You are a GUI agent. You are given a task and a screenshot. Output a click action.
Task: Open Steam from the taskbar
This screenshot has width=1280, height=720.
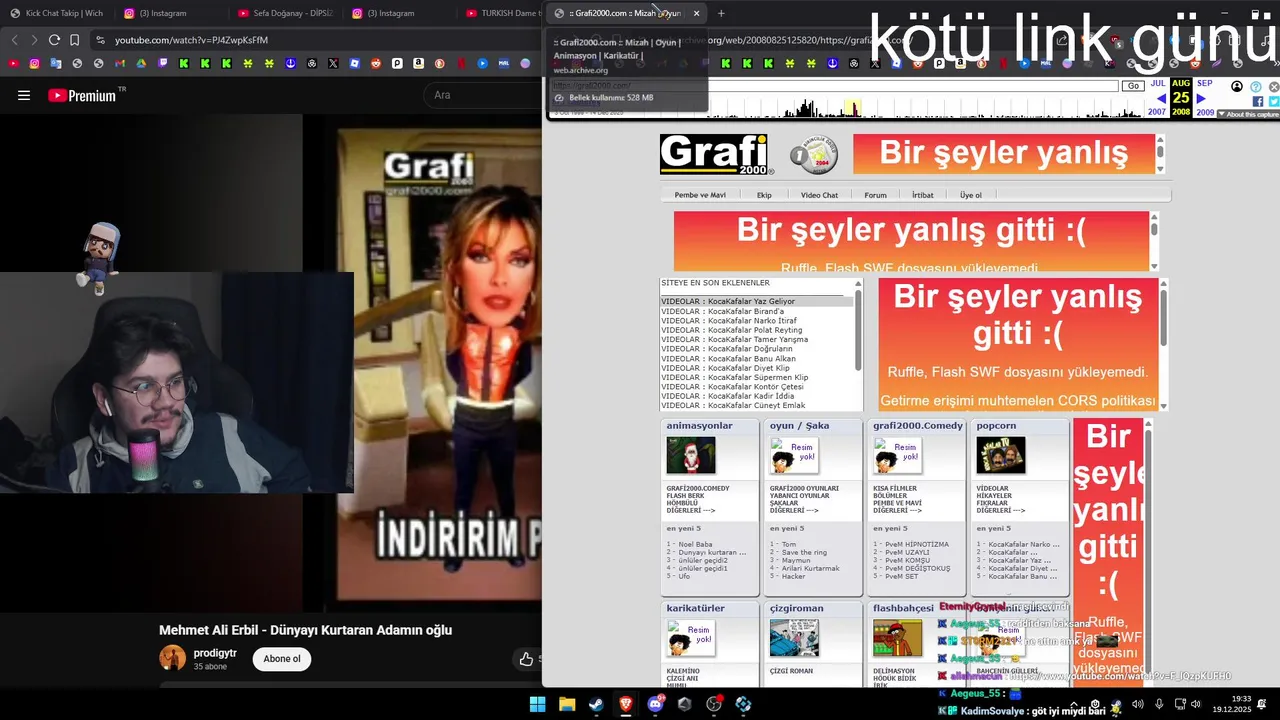tap(596, 704)
